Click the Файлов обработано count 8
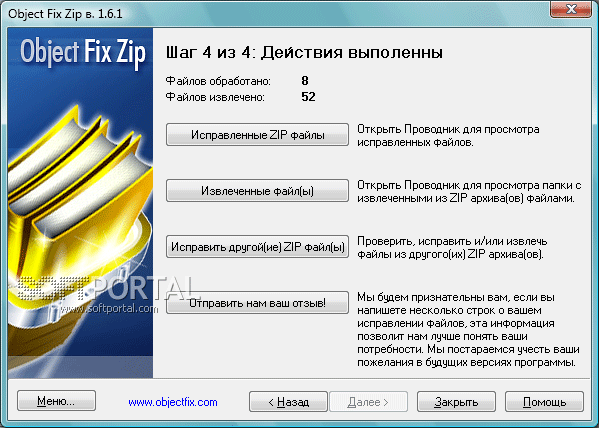The image size is (599, 428). (x=304, y=81)
